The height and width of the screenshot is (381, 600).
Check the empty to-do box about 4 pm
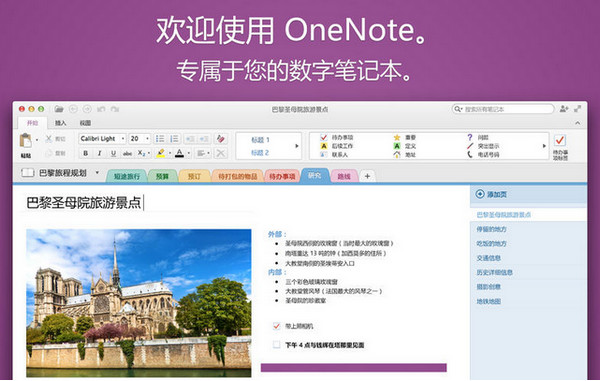pyautogui.click(x=276, y=345)
